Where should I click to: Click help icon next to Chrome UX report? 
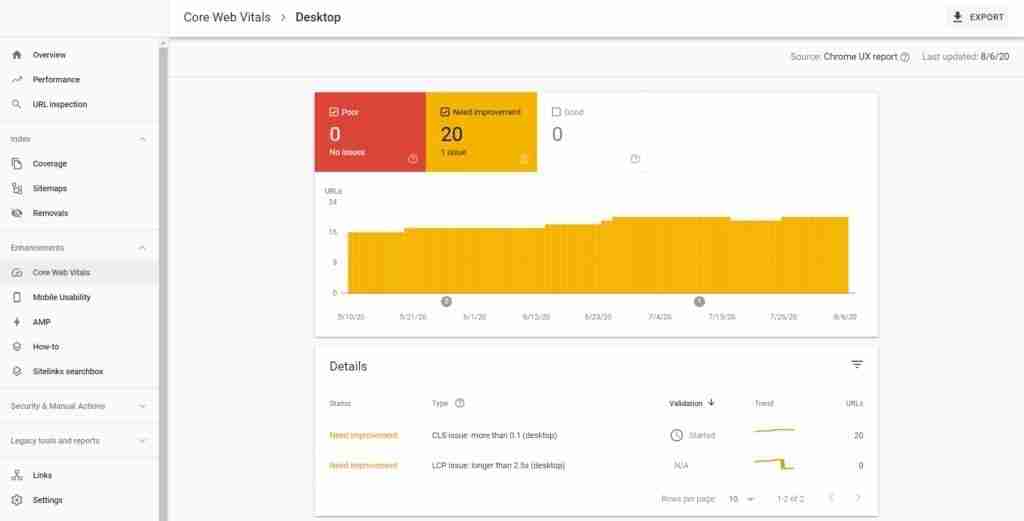pyautogui.click(x=904, y=57)
